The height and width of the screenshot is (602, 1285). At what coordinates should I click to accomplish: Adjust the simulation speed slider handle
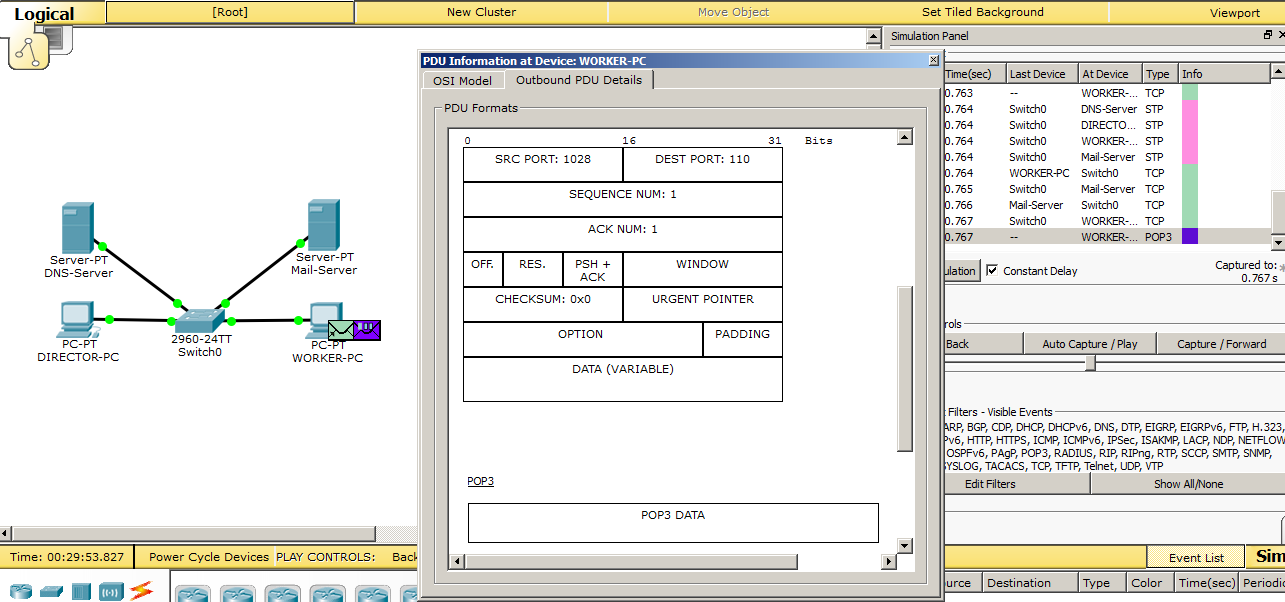[1090, 364]
